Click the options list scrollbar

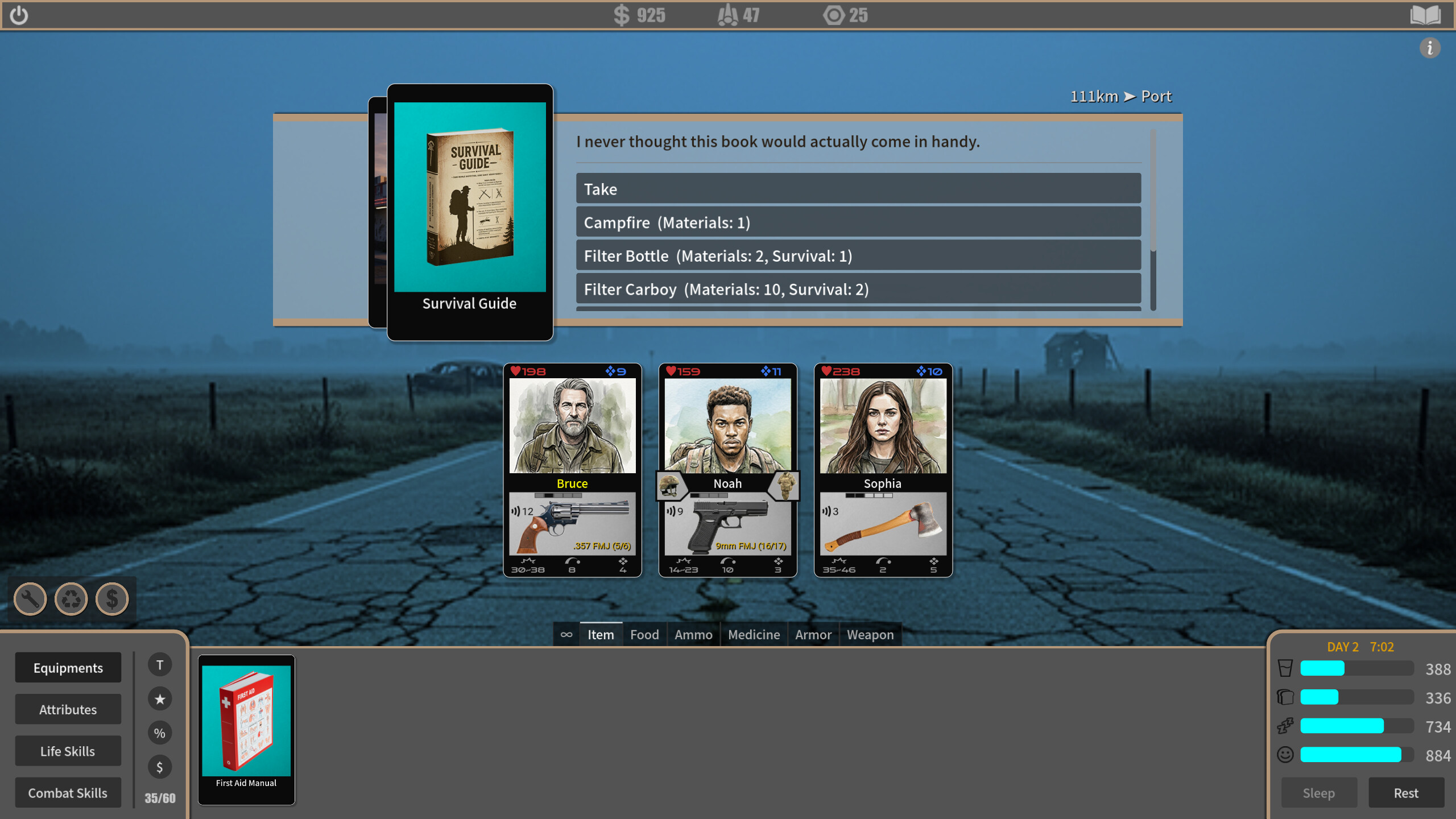[x=1153, y=220]
